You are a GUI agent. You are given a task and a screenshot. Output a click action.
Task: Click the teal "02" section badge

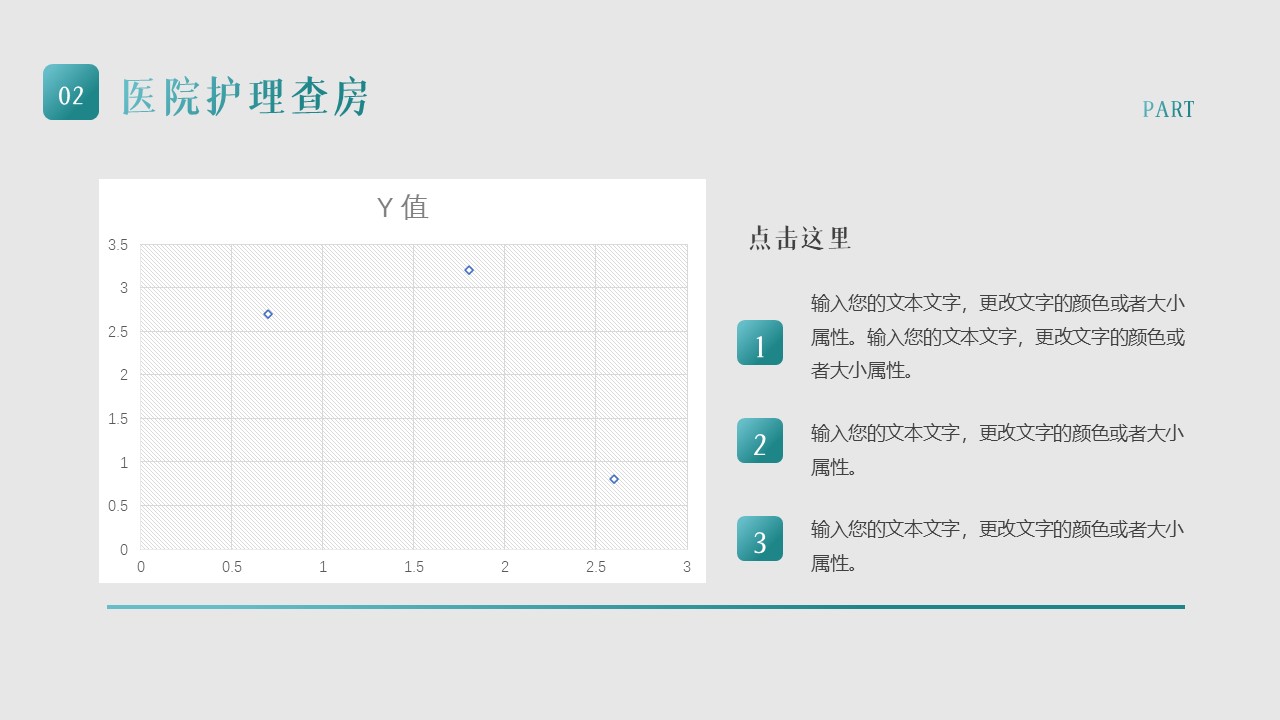coord(71,92)
